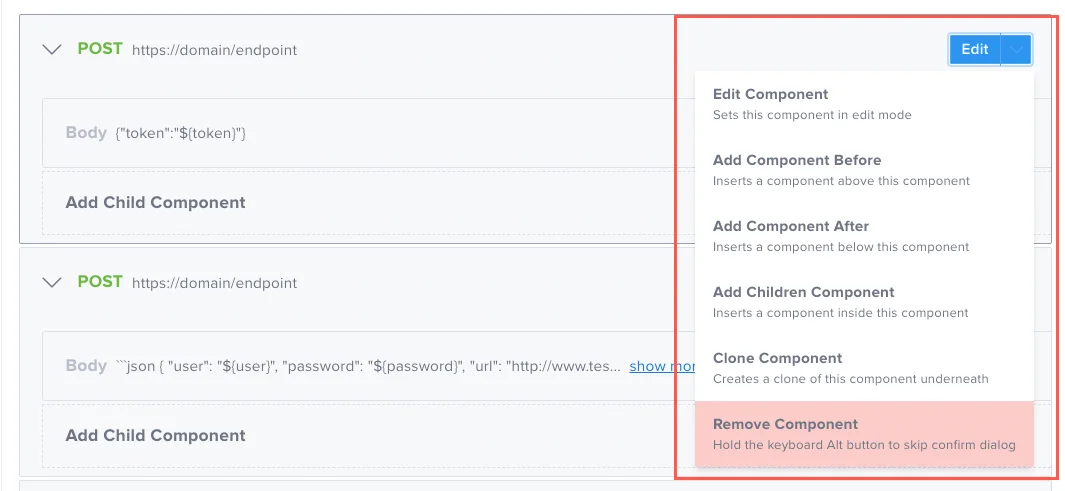Click the blue Edit button
Image resolution: width=1065 pixels, height=491 pixels.
[974, 50]
